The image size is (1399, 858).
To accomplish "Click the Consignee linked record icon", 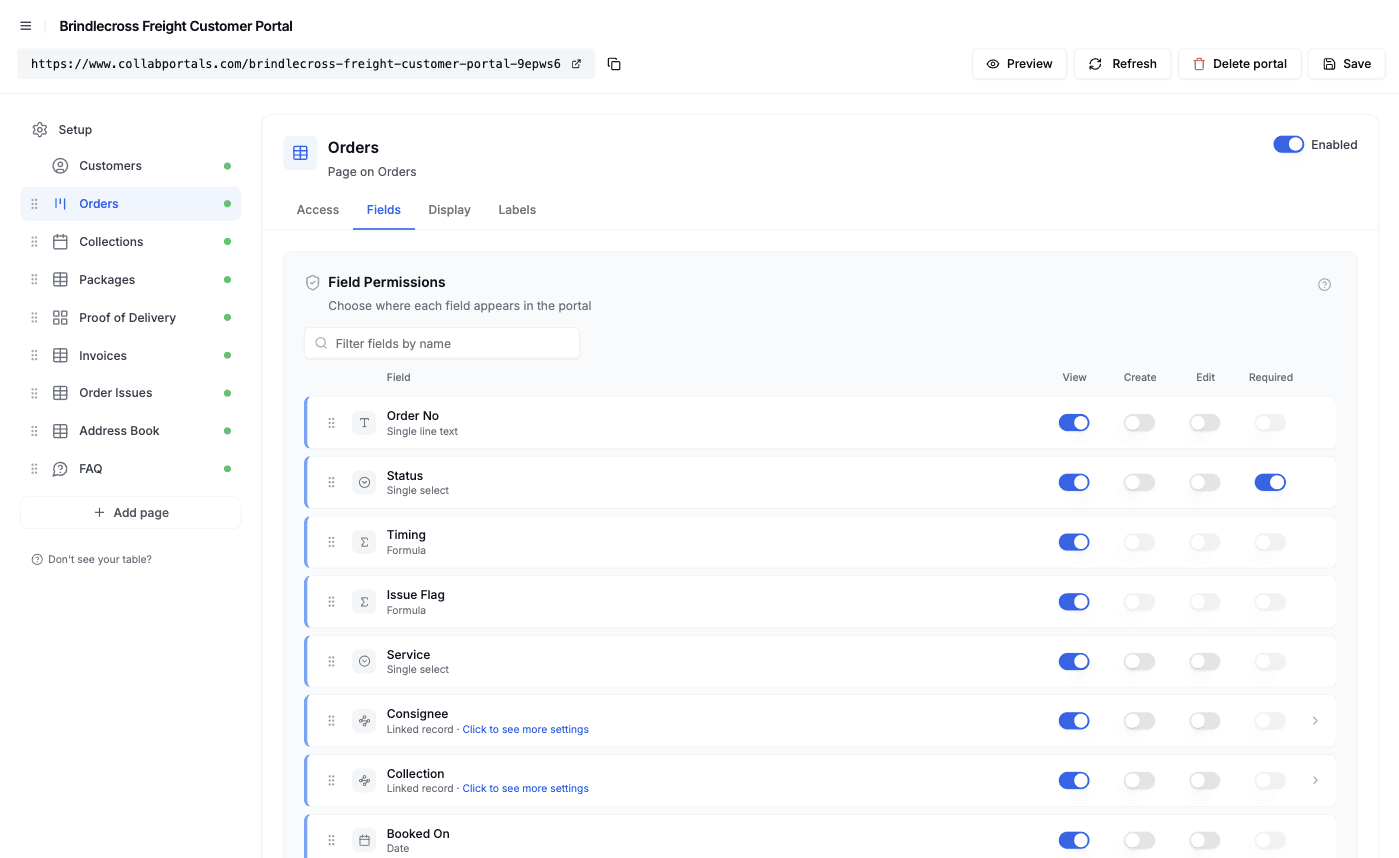I will pyautogui.click(x=364, y=721).
